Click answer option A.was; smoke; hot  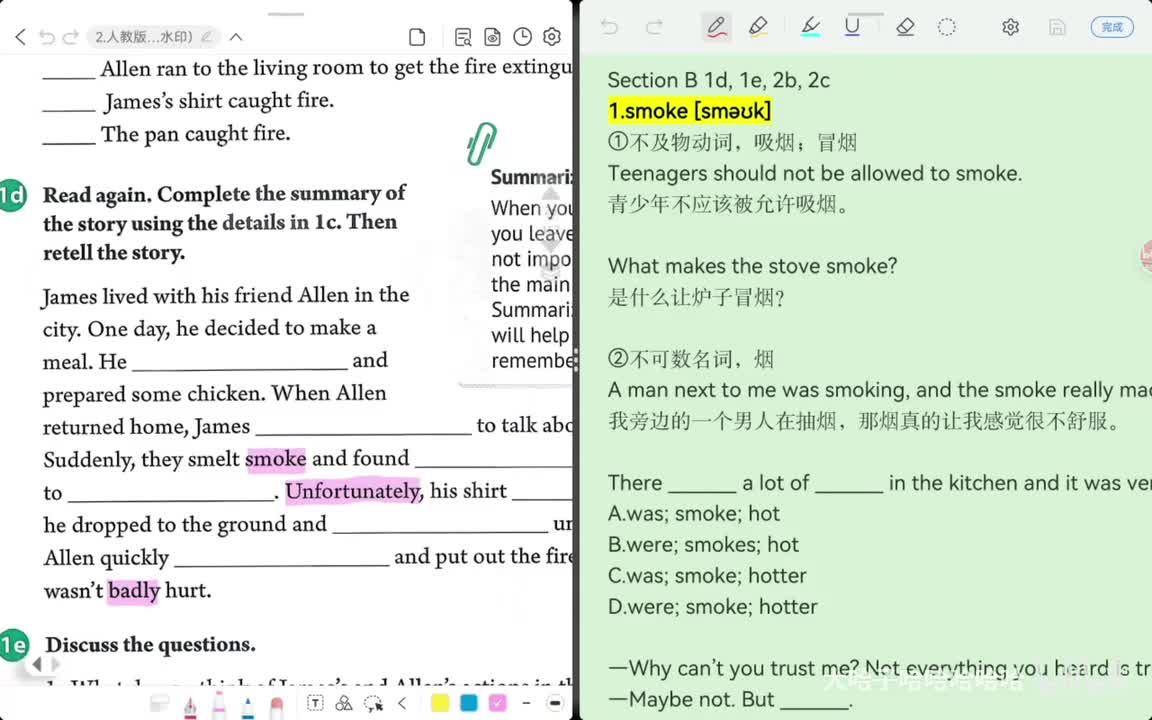coord(694,514)
